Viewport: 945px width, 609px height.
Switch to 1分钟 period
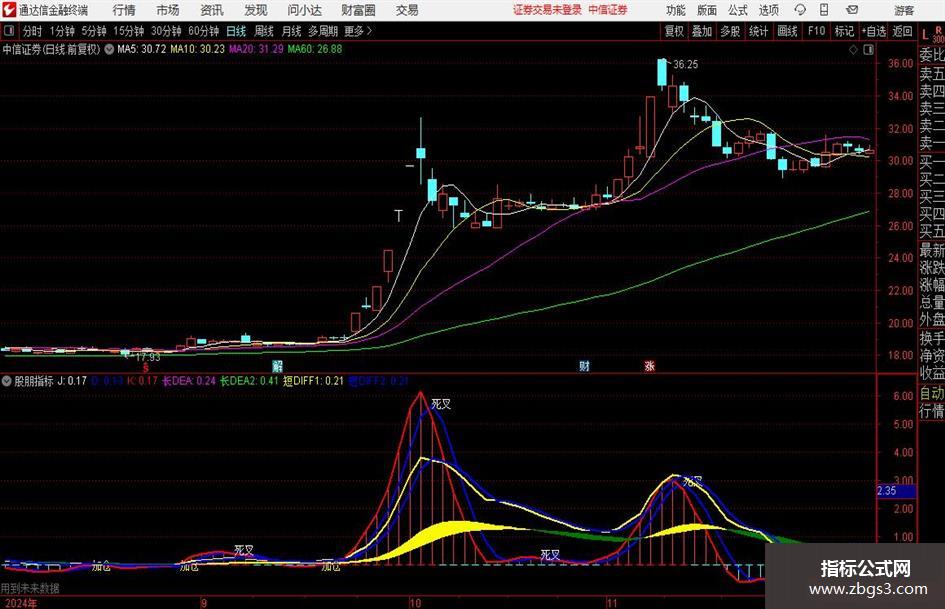pos(62,31)
